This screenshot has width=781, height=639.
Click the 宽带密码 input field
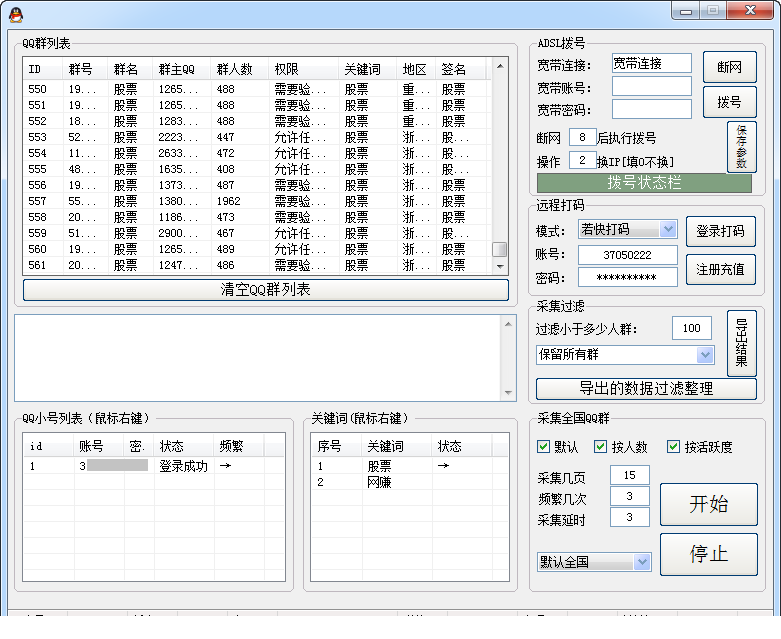(651, 109)
